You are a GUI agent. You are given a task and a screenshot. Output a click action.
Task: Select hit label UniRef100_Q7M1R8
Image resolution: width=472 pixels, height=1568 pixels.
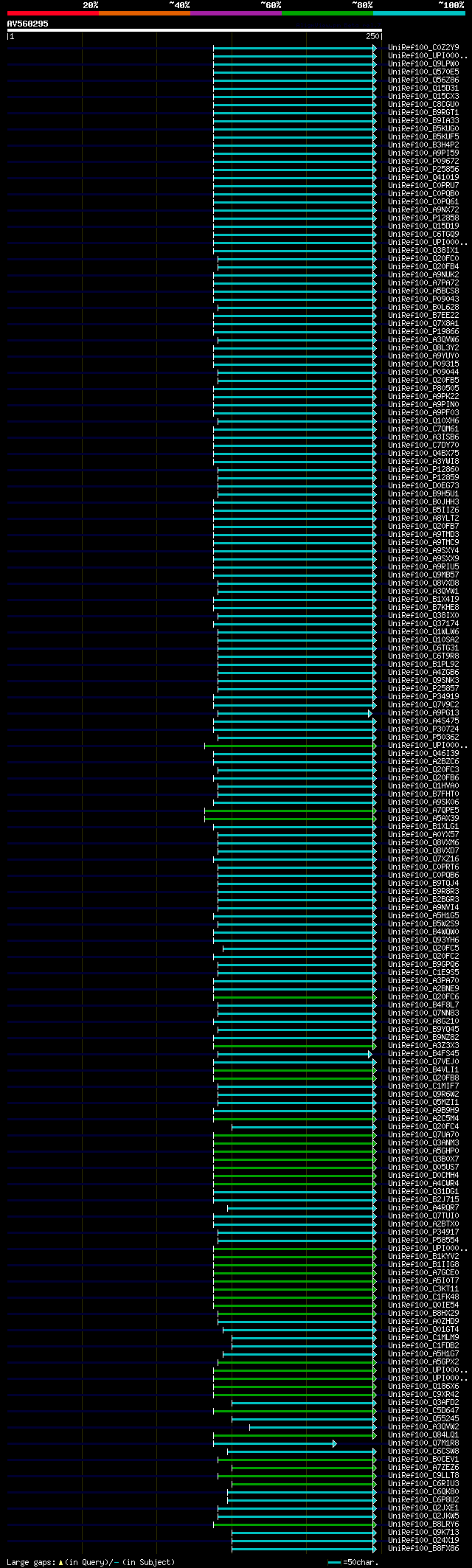(423, 1443)
